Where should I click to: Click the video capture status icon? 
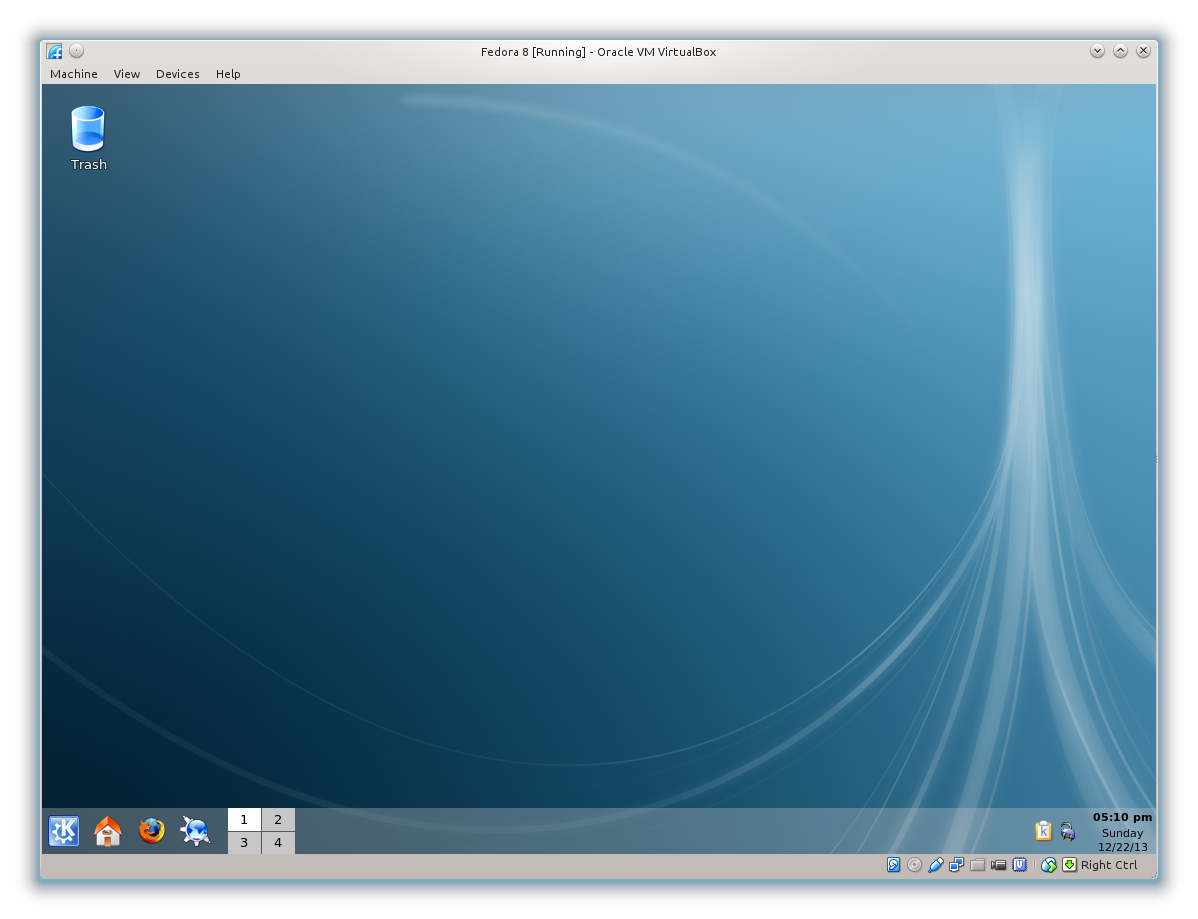(998, 865)
